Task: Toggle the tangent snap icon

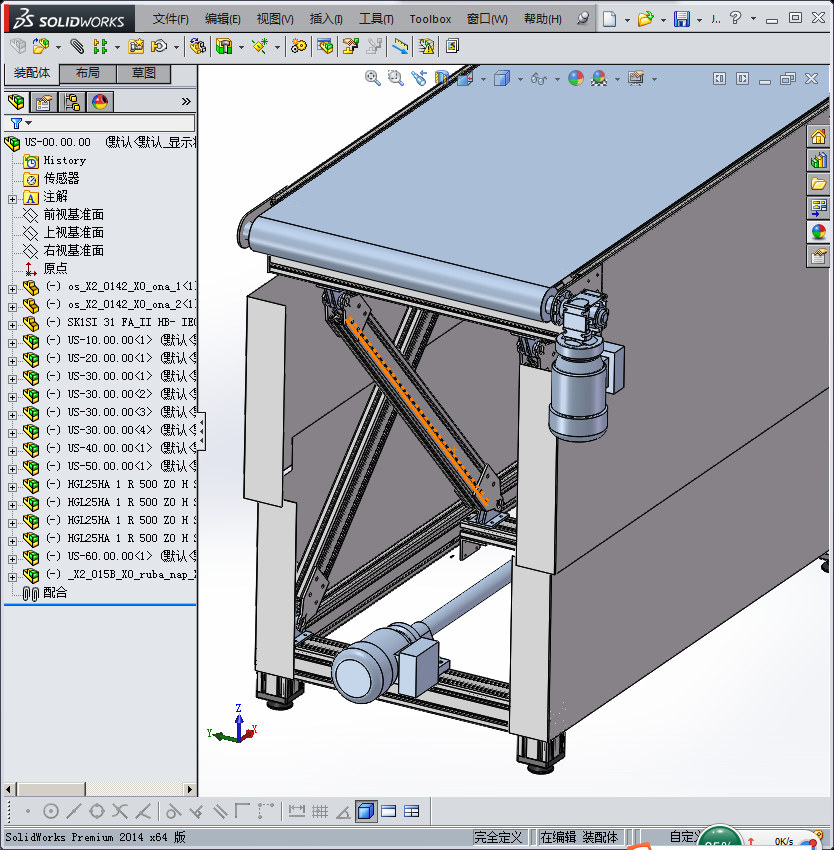Action: 173,812
